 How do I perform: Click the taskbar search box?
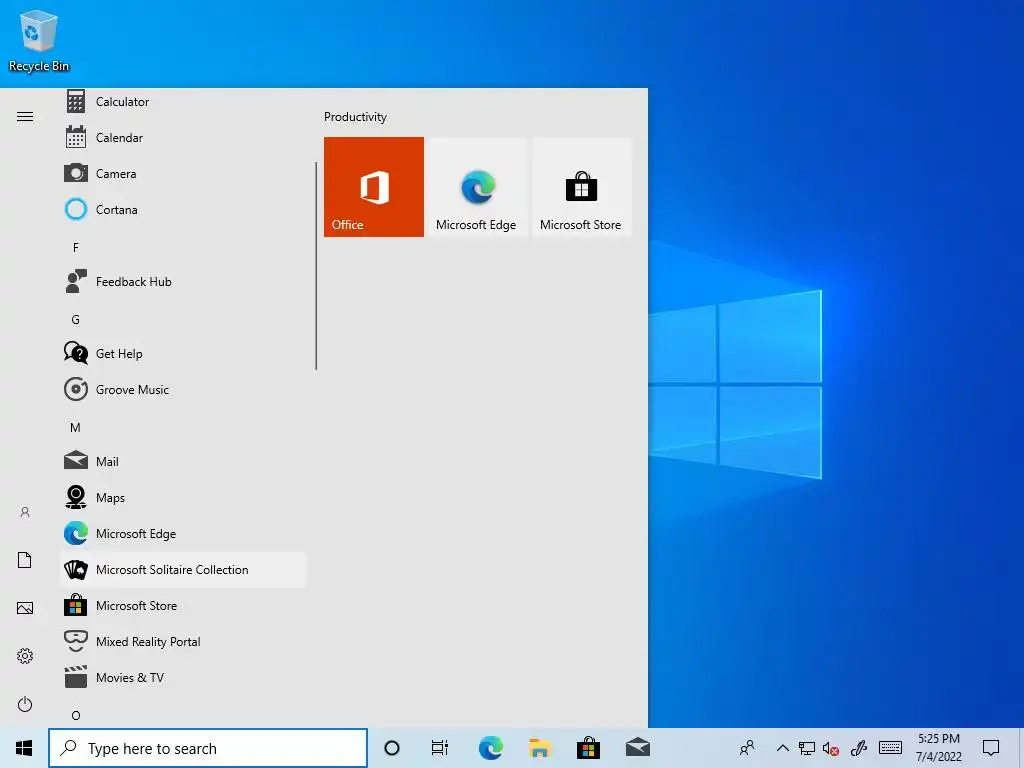pyautogui.click(x=208, y=748)
